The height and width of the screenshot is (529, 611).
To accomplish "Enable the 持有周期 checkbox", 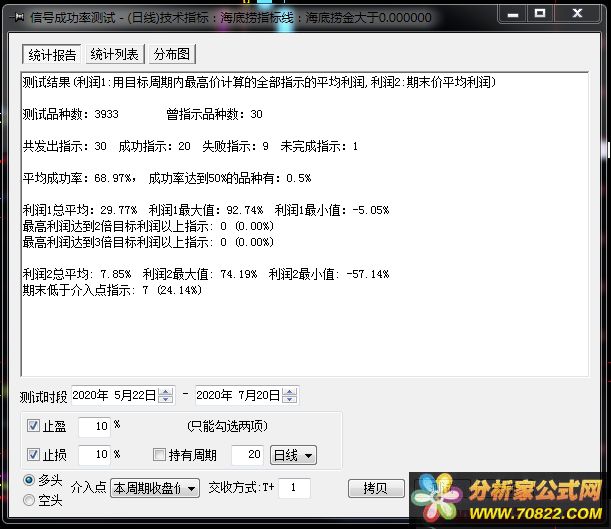I will pos(159,454).
